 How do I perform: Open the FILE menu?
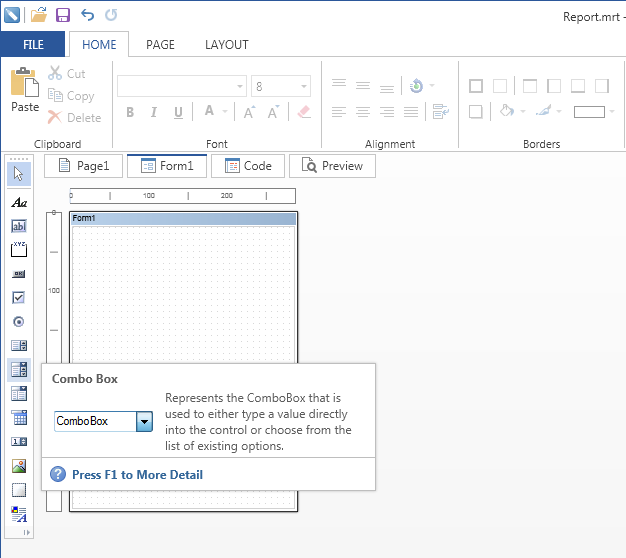[x=33, y=44]
